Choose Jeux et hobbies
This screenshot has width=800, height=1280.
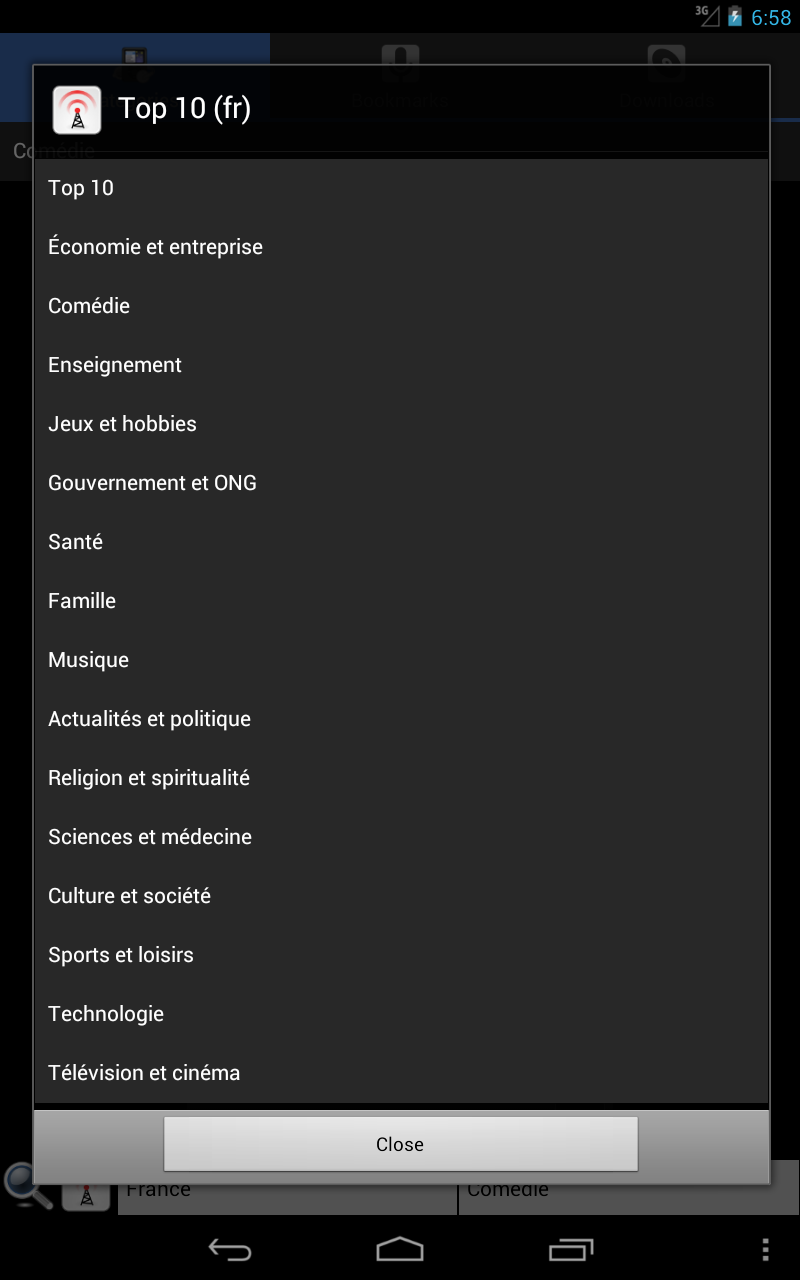pyautogui.click(x=401, y=424)
